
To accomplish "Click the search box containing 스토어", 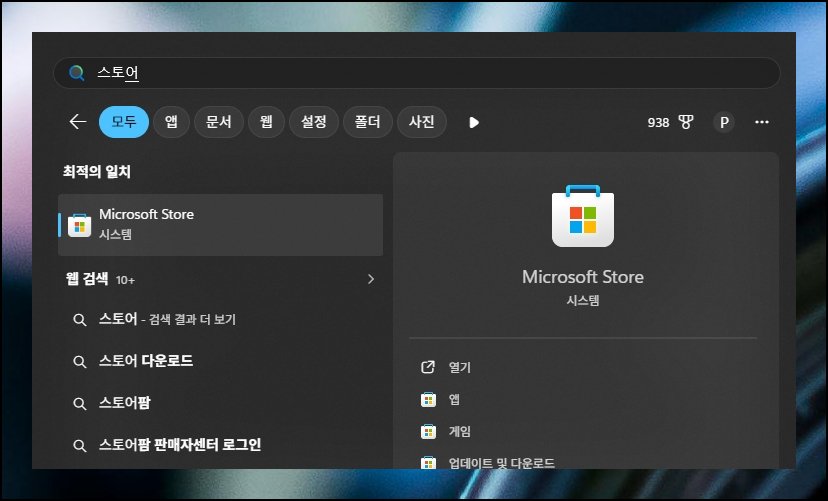I will [417, 72].
